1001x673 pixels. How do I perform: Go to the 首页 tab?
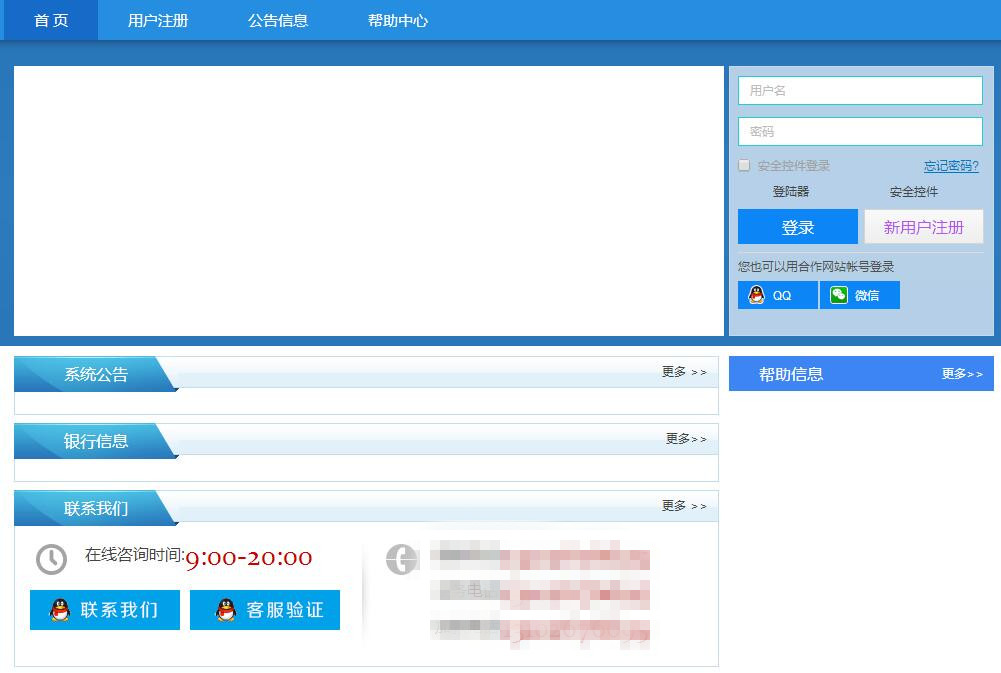(x=51, y=20)
